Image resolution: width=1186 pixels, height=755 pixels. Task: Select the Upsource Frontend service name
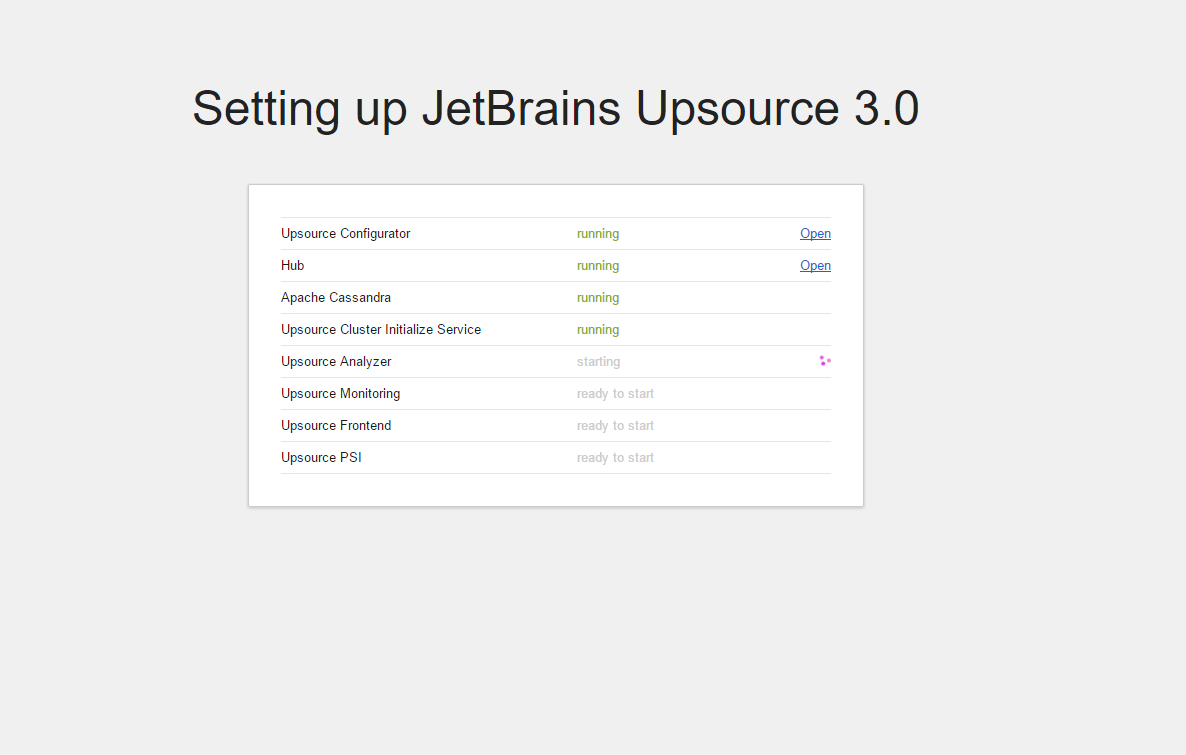click(x=336, y=425)
